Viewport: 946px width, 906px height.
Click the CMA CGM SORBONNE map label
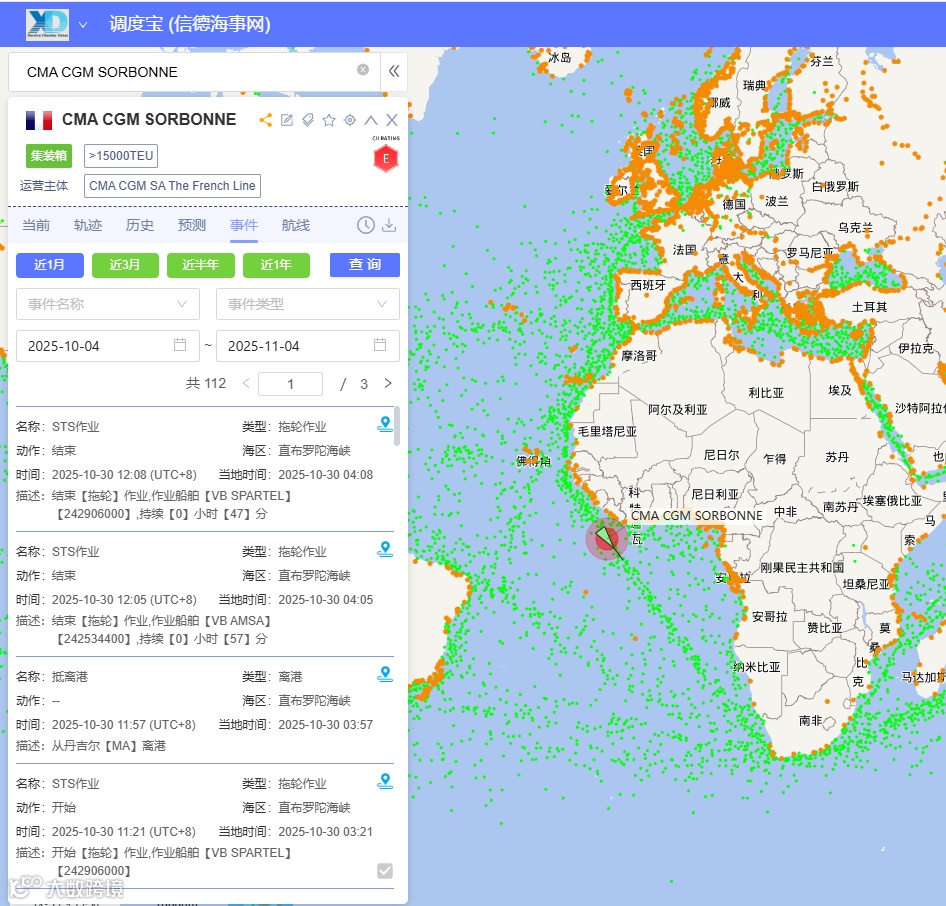coord(697,516)
